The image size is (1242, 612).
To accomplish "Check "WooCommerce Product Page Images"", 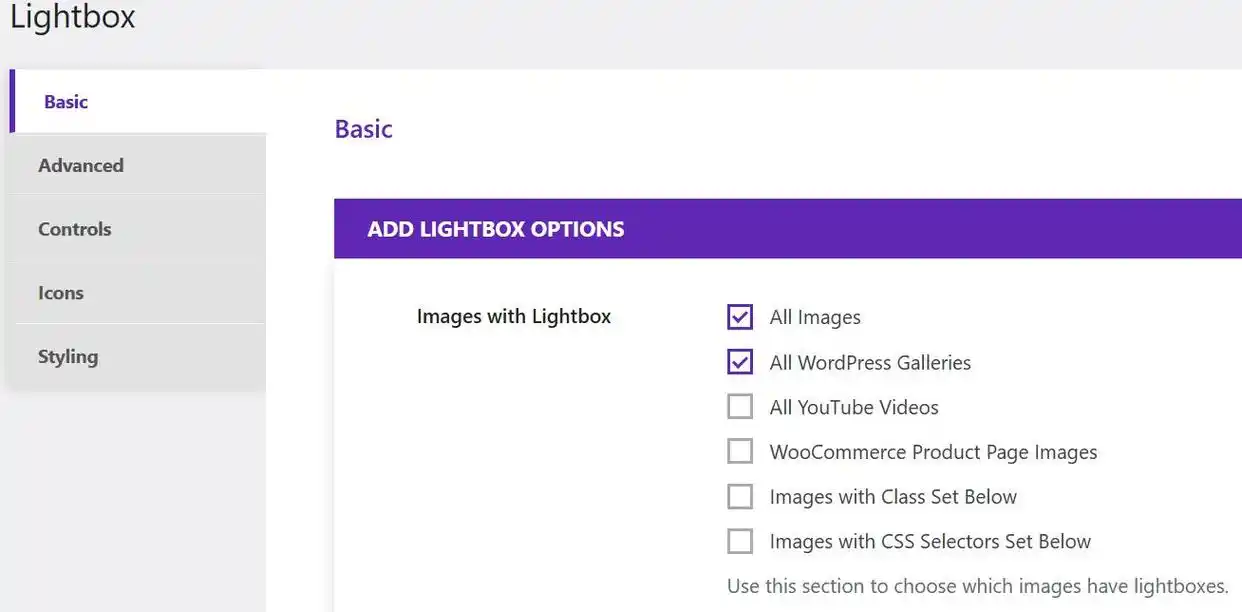I will (740, 451).
